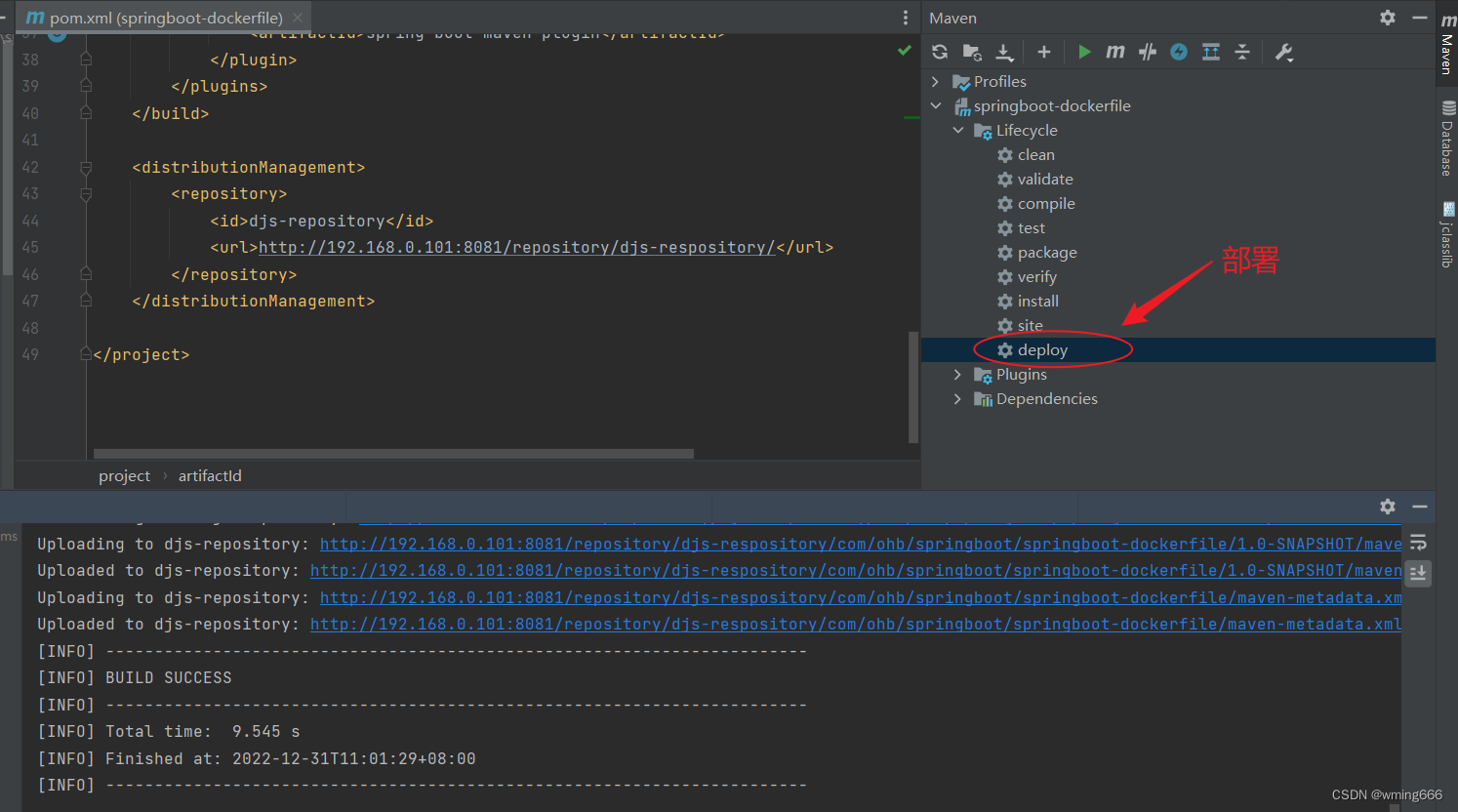The image size is (1458, 812).
Task: Open Uploading maven-metadata.xml link
Action: coord(861,597)
